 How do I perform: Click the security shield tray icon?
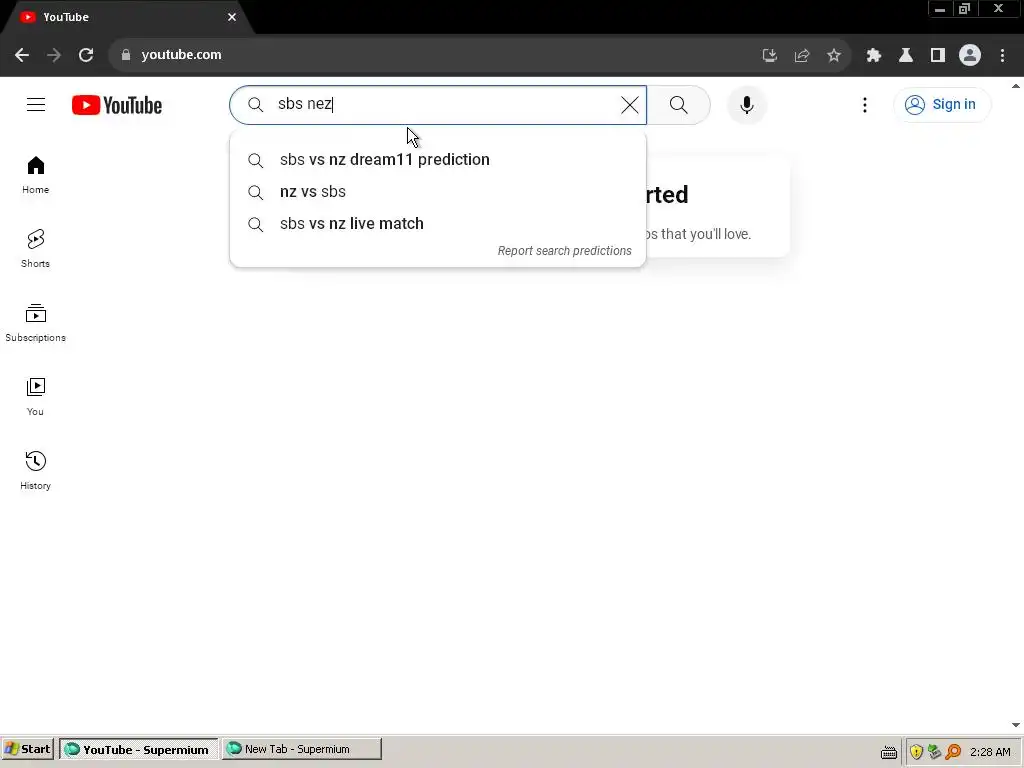(x=916, y=752)
